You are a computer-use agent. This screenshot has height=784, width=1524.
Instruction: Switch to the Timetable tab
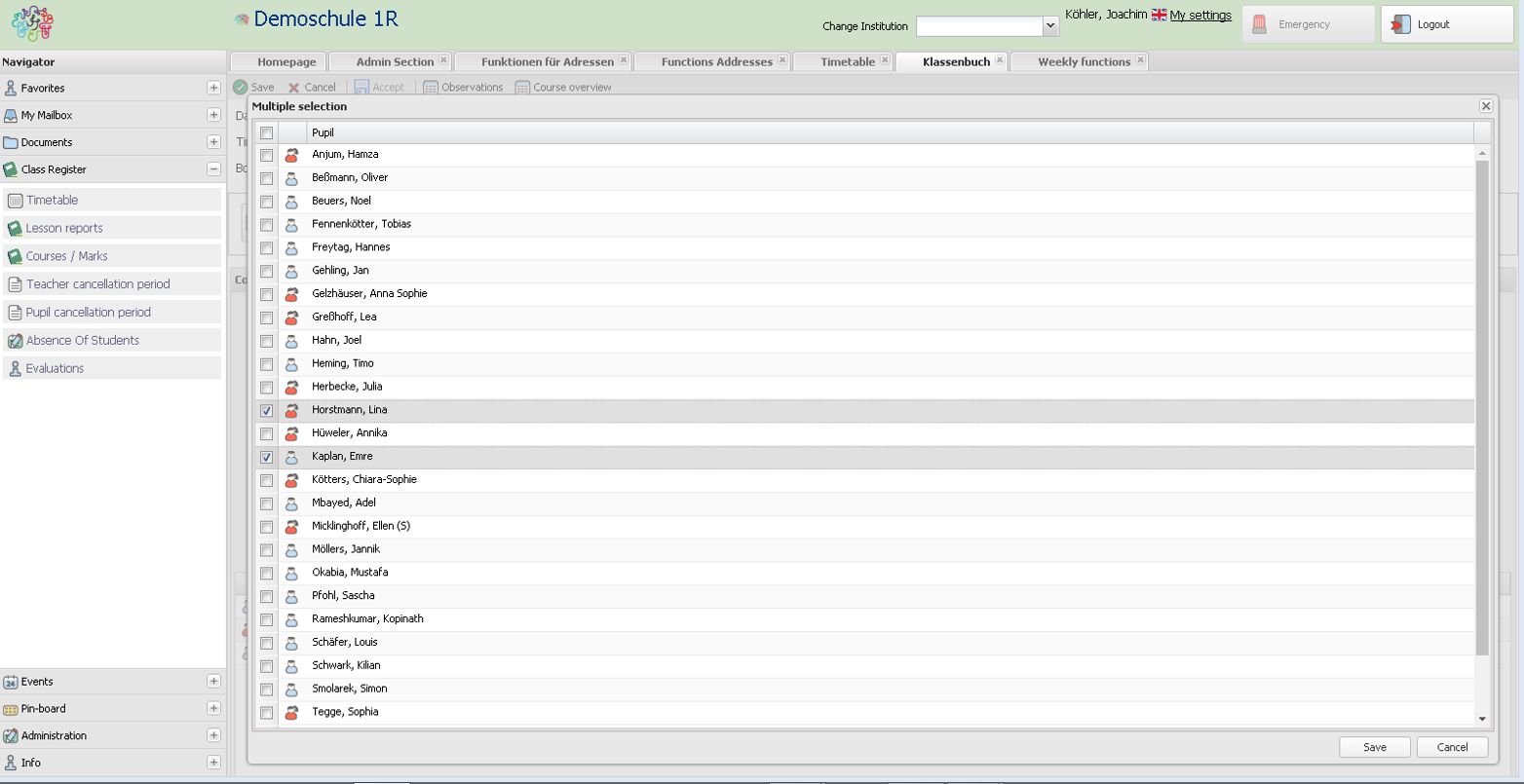[x=847, y=61]
